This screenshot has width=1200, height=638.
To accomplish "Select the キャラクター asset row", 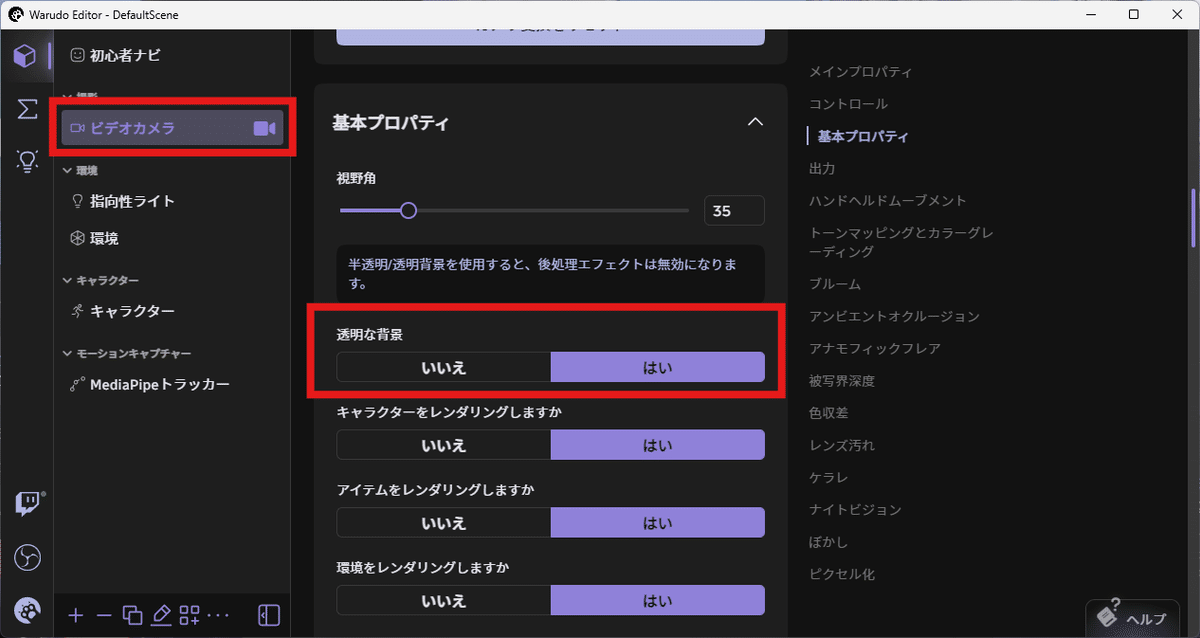I will click(x=172, y=311).
